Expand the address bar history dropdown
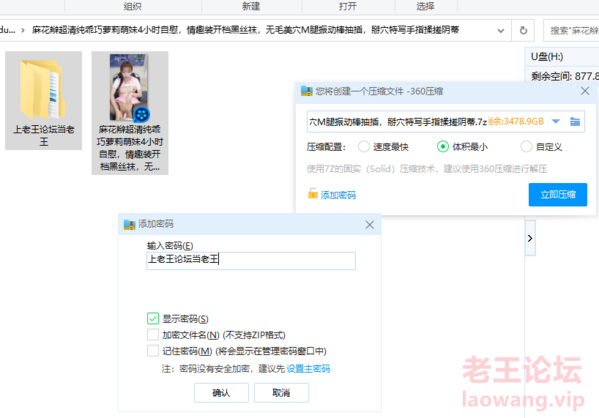The image size is (599, 418). 500,31
